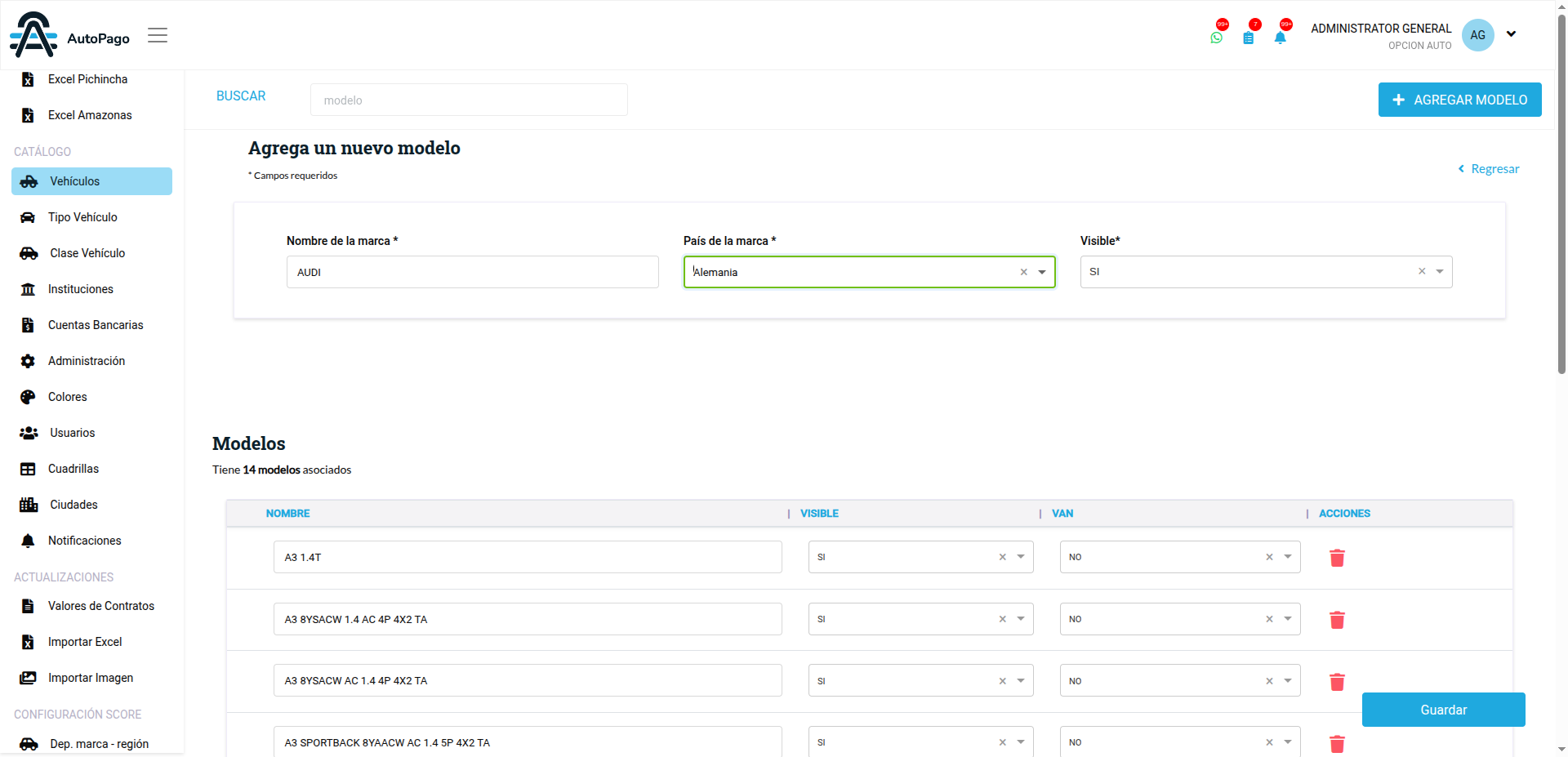Click the AutoPago logo

click(x=69, y=34)
